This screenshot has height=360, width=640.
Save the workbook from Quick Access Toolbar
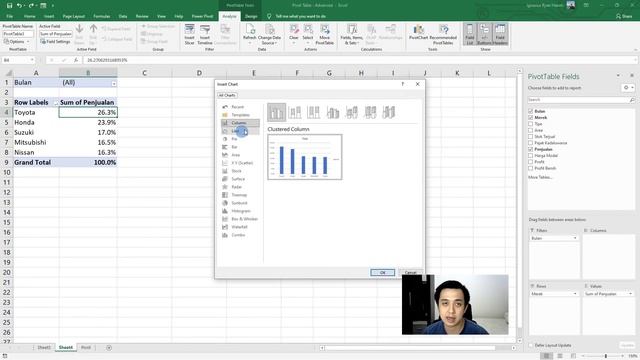9,5
